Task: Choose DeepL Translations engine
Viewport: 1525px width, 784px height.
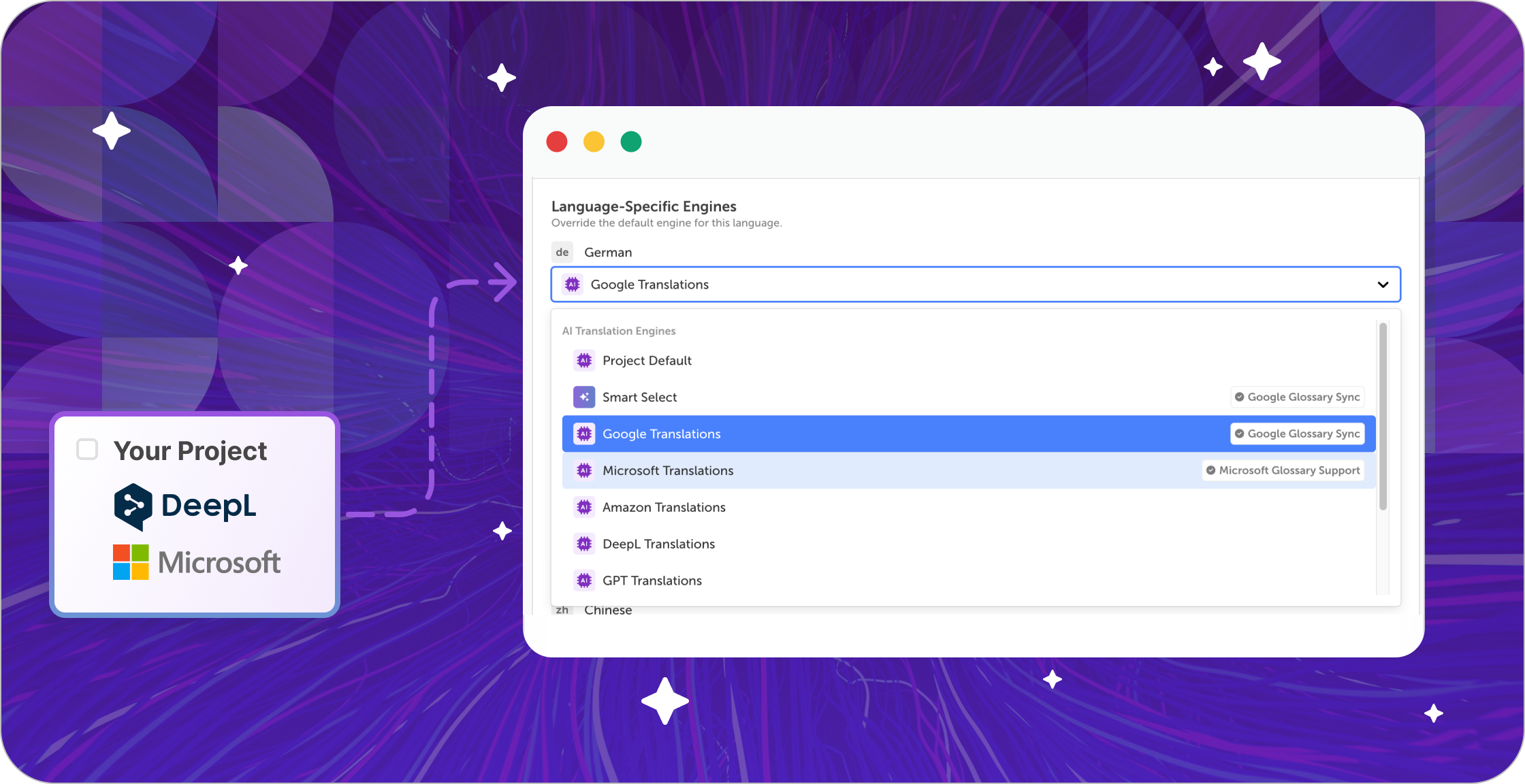Action: tap(968, 544)
